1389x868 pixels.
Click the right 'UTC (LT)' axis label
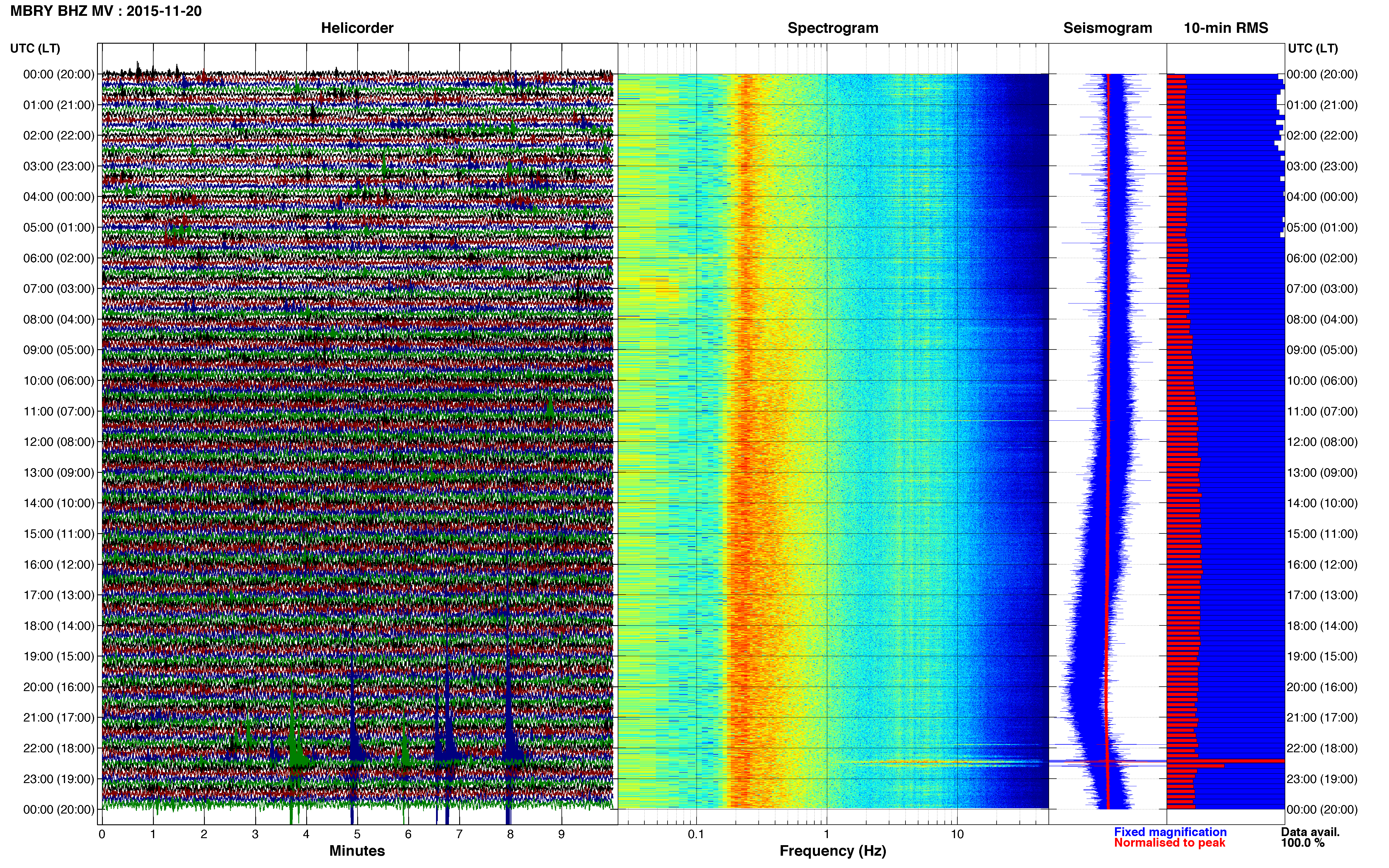tap(1313, 48)
